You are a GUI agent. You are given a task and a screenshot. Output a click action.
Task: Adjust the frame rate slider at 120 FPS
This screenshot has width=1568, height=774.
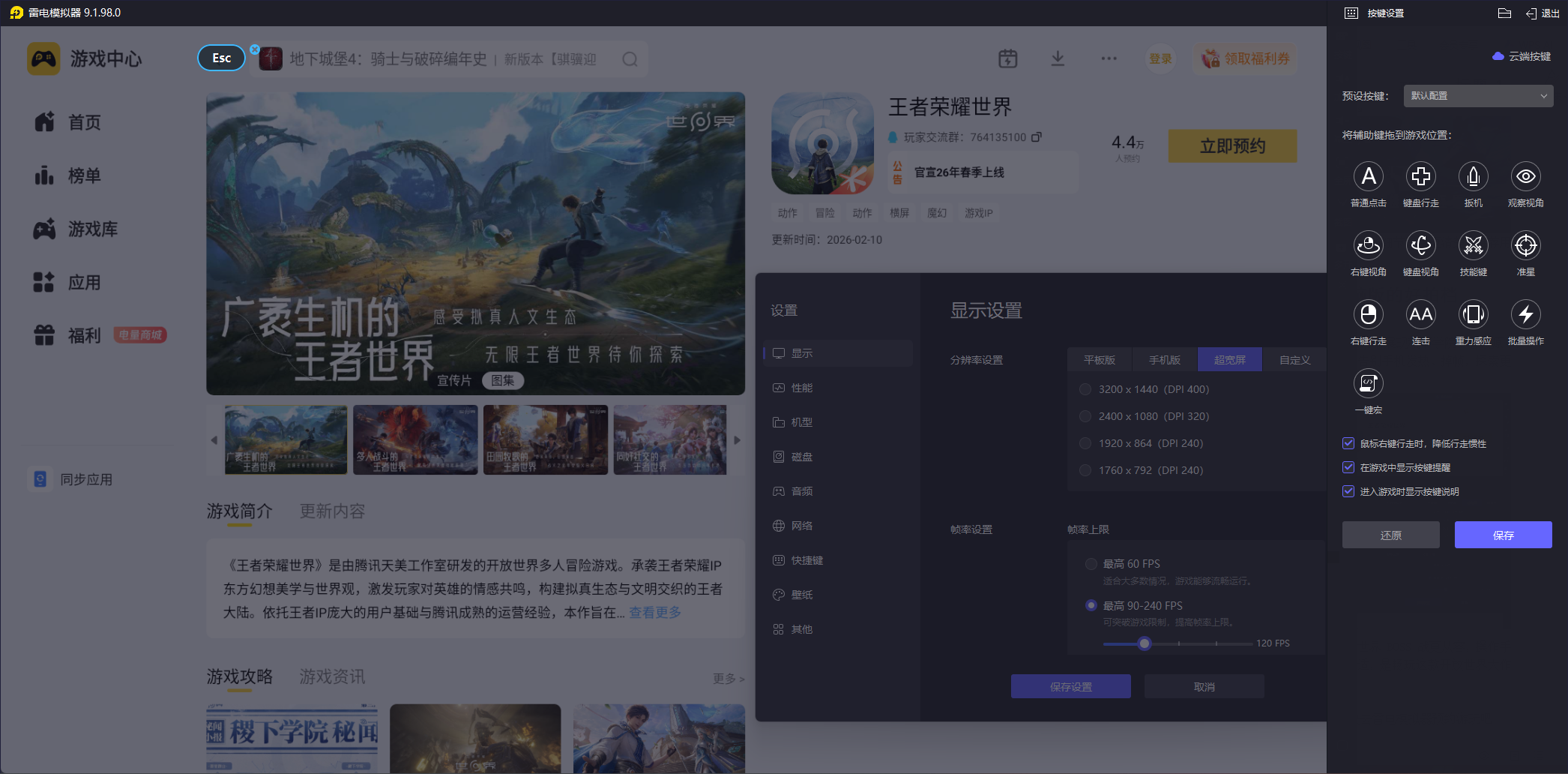click(x=1145, y=643)
